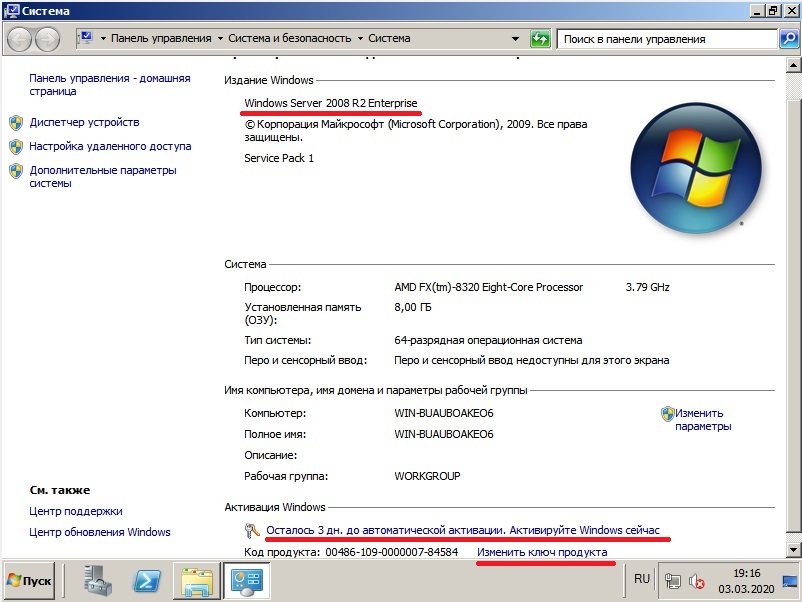The height and width of the screenshot is (602, 802).
Task: Click the computer icon in address bar
Action: pyautogui.click(x=86, y=38)
